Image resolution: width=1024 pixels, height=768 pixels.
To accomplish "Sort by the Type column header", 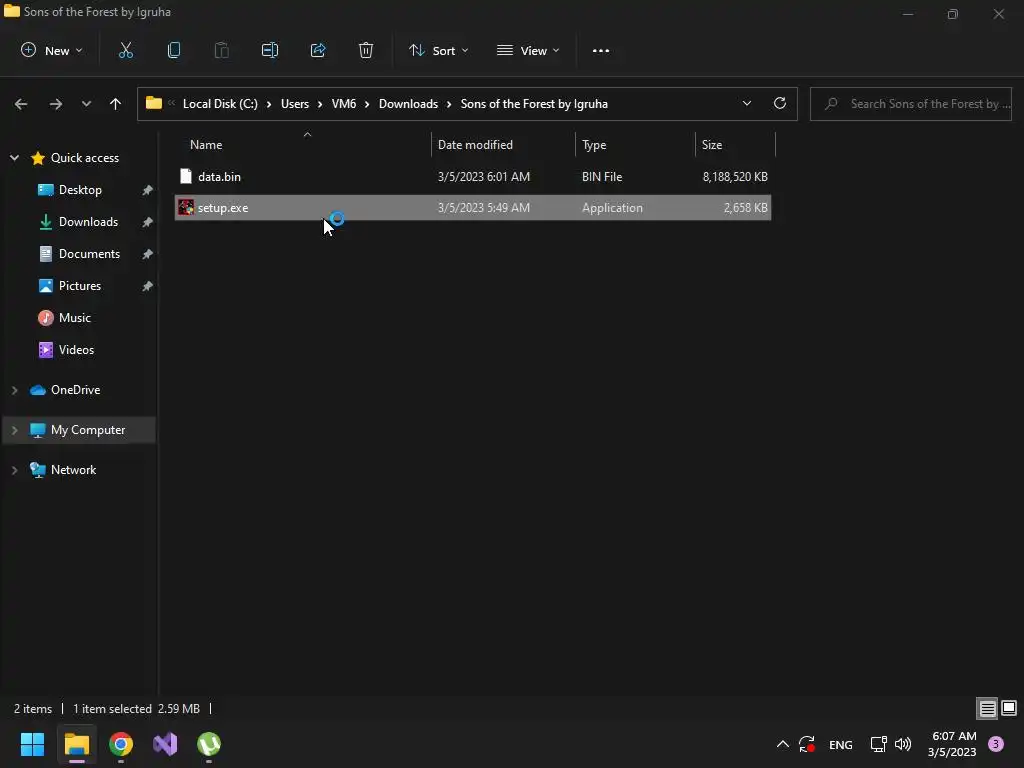I will [594, 144].
